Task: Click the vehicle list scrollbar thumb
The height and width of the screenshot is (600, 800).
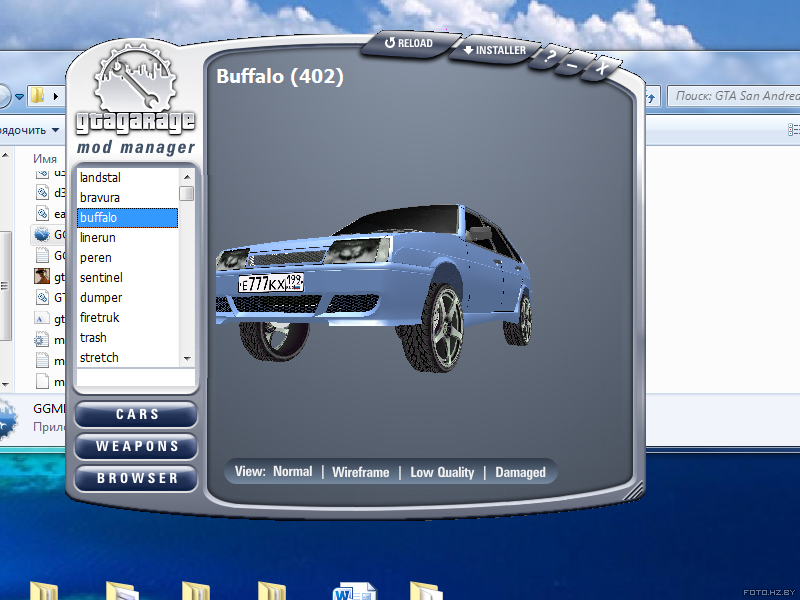Action: (187, 193)
